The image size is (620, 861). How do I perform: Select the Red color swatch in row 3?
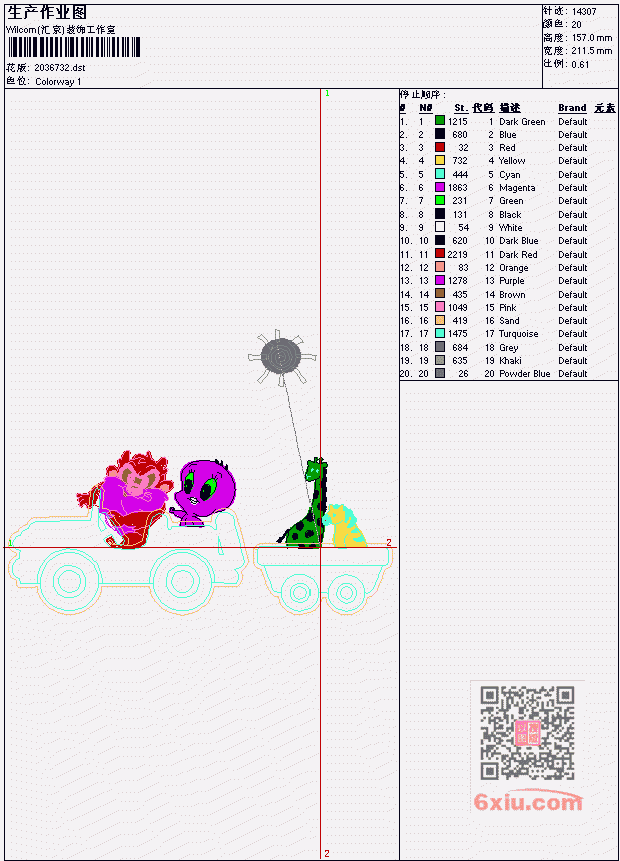tap(440, 147)
